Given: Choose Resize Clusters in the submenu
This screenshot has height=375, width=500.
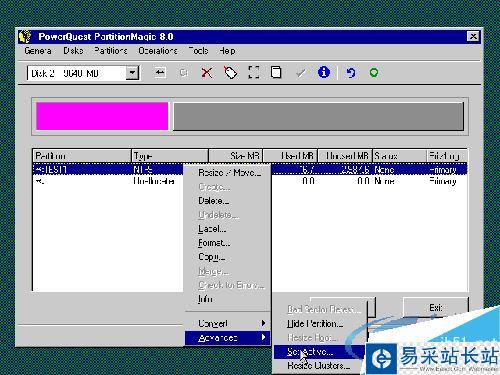Looking at the screenshot, I should point(319,366).
